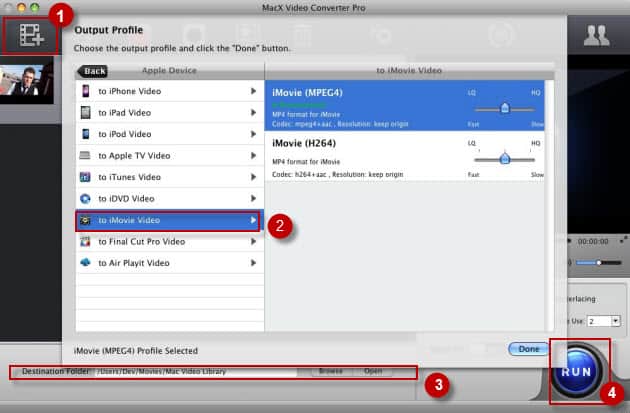Adjust the iMovie (H264) quality slider
This screenshot has width=630, height=413.
[x=505, y=159]
